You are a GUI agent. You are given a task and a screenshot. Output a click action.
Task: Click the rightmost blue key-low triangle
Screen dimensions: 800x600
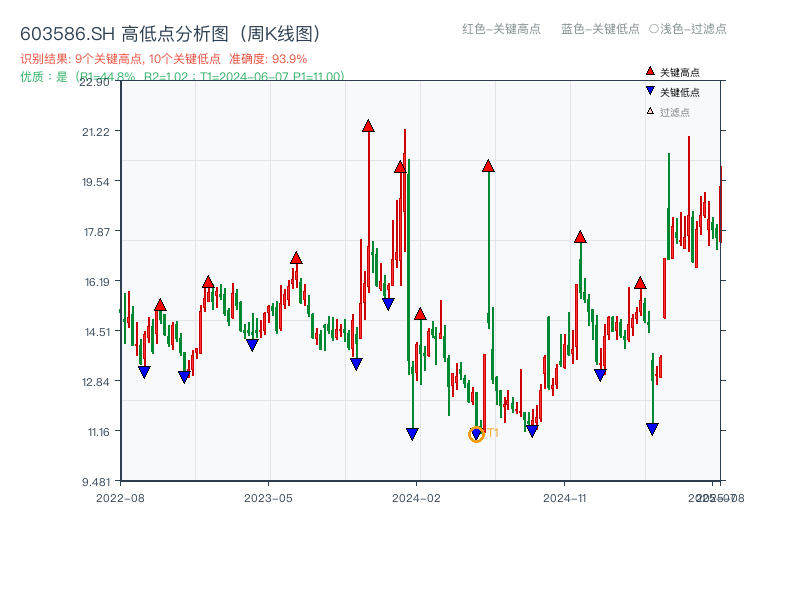click(652, 428)
